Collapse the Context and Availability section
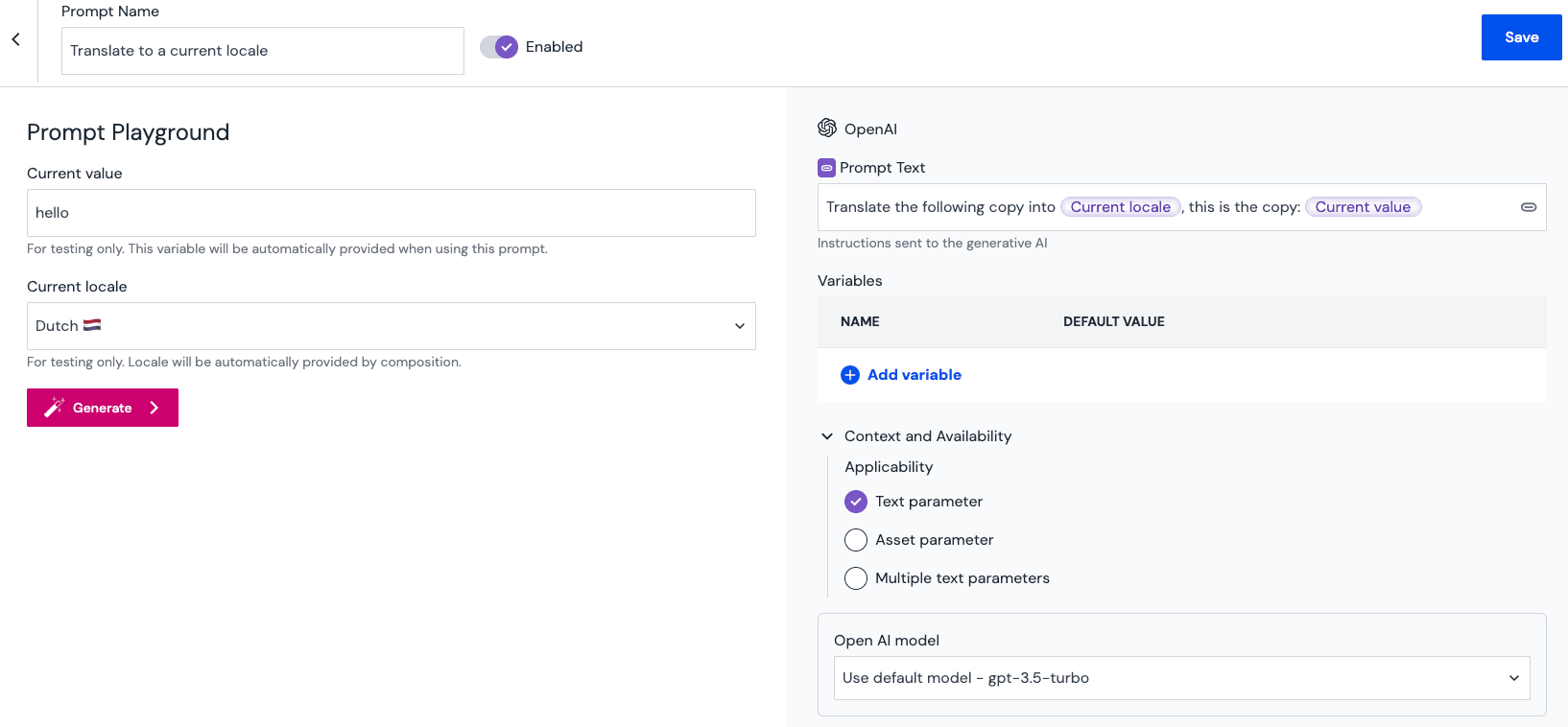The height and width of the screenshot is (727, 1568). point(827,436)
